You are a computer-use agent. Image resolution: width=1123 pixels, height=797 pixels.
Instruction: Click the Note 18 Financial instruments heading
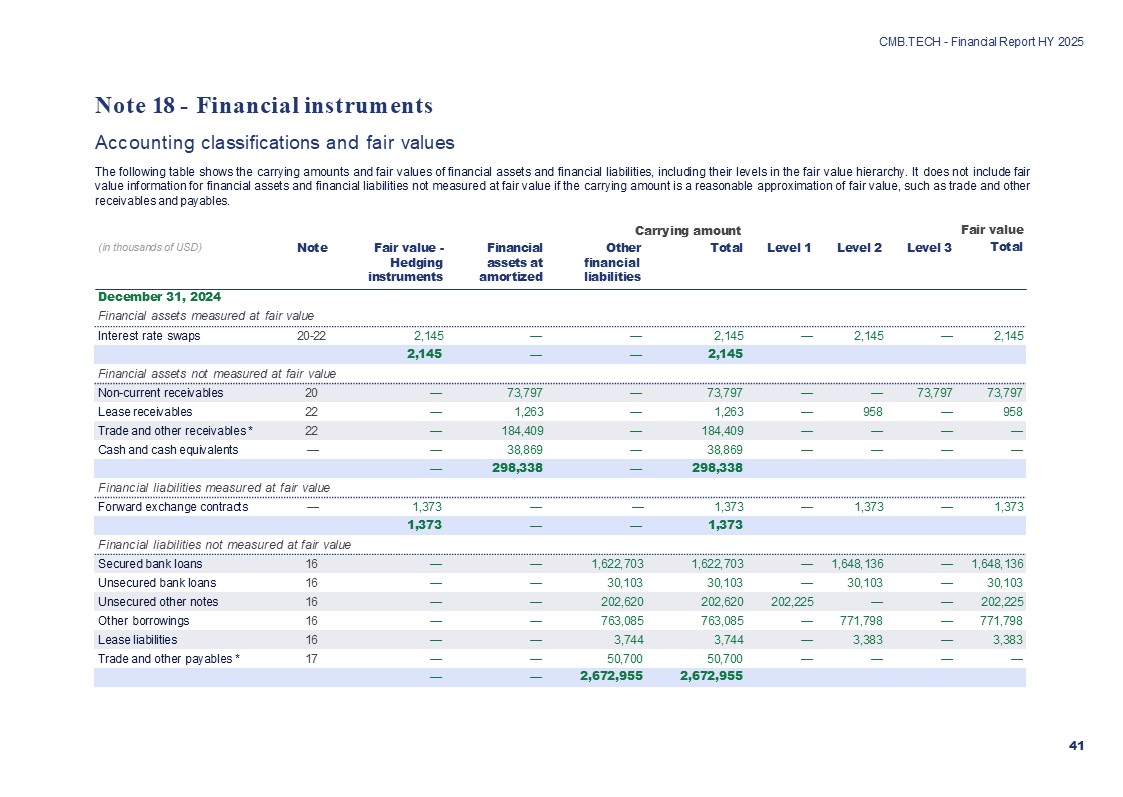click(263, 106)
